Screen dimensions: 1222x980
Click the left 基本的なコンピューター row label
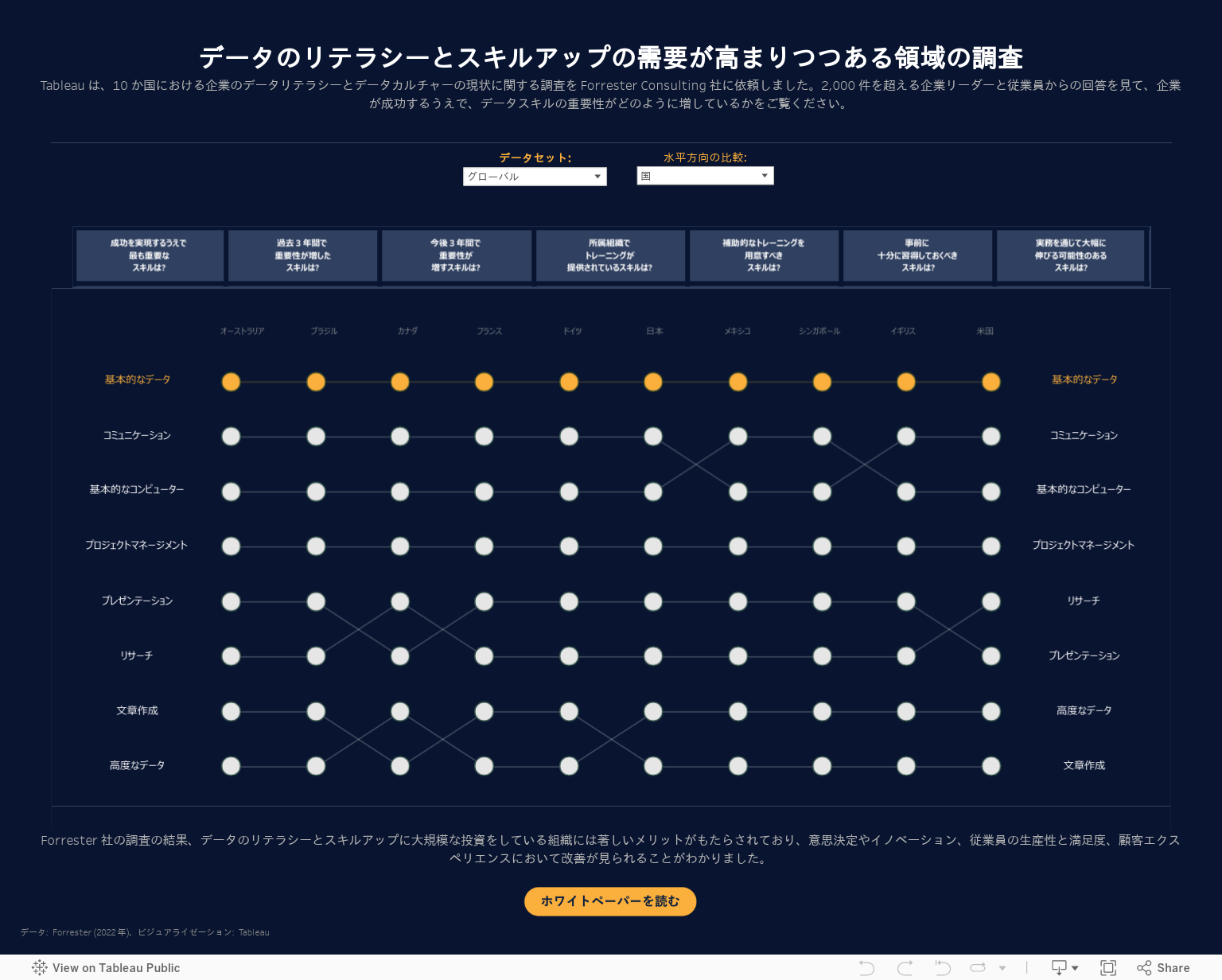click(x=137, y=490)
